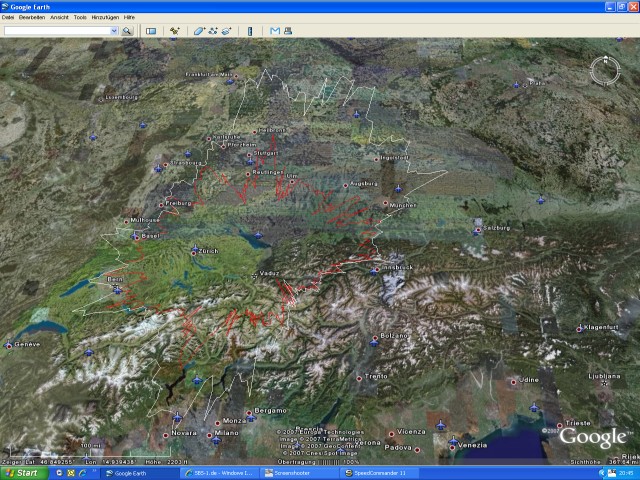This screenshot has height=480, width=640.
Task: Toggle the sidebar panel icon in toolbar
Action: pyautogui.click(x=151, y=31)
